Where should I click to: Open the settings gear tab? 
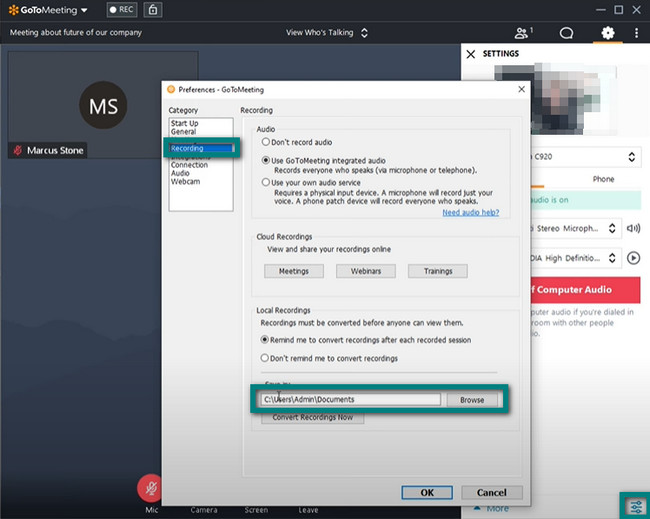[608, 33]
